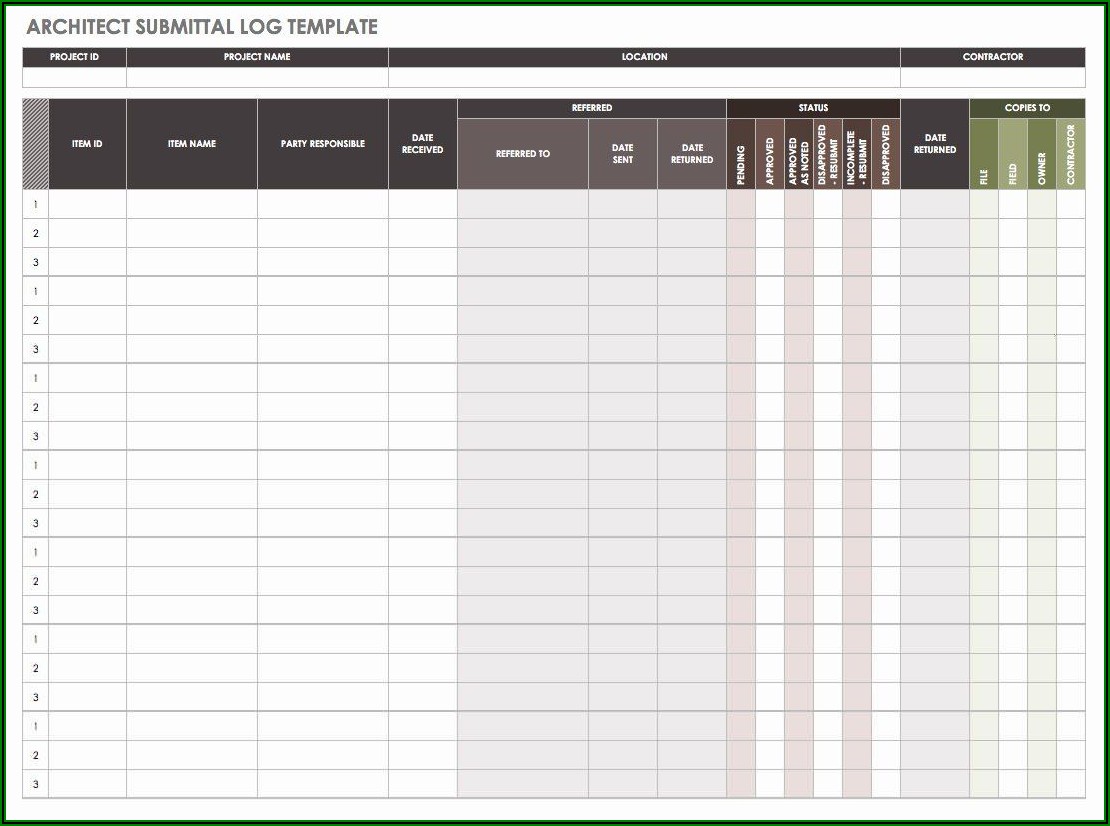The image size is (1110, 826).
Task: Click the Project ID input cell
Action: click(x=74, y=78)
